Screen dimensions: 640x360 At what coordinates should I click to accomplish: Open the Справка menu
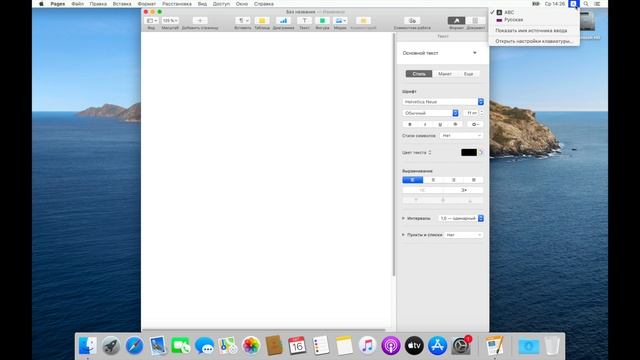[264, 4]
